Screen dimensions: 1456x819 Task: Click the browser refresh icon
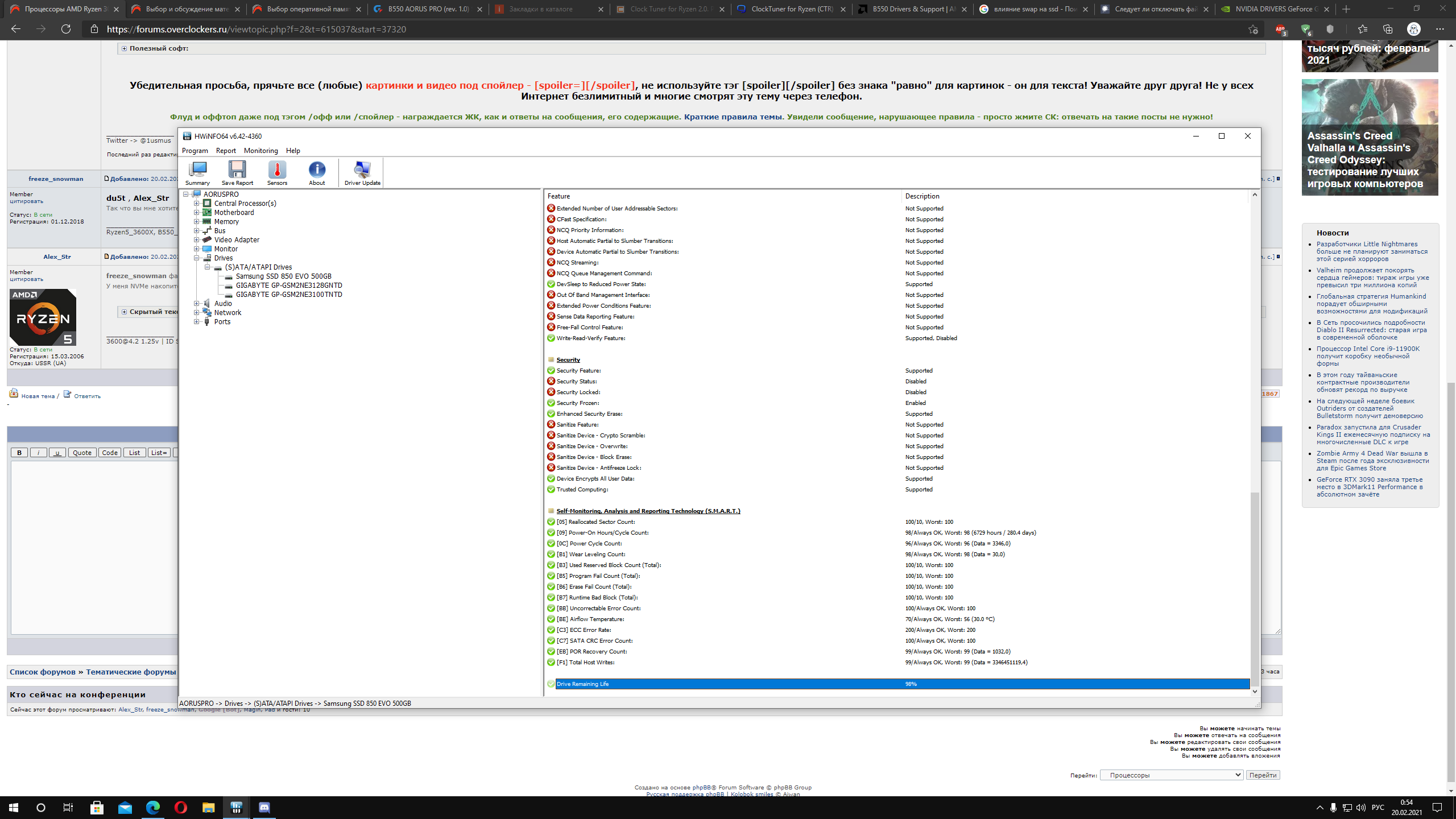66,29
